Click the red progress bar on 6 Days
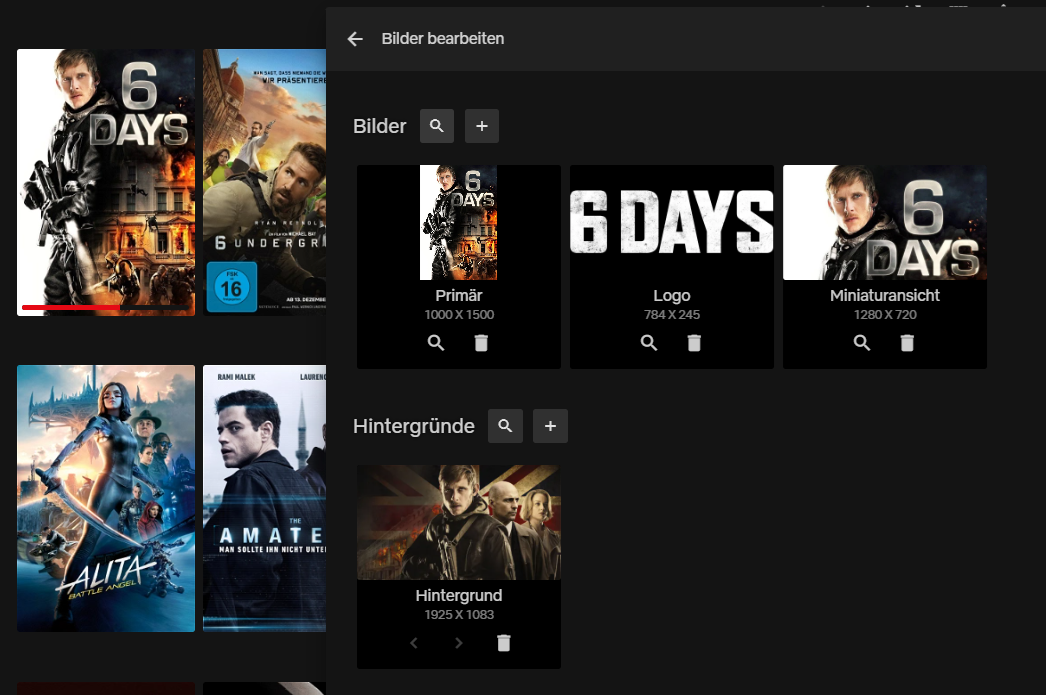 [x=70, y=307]
